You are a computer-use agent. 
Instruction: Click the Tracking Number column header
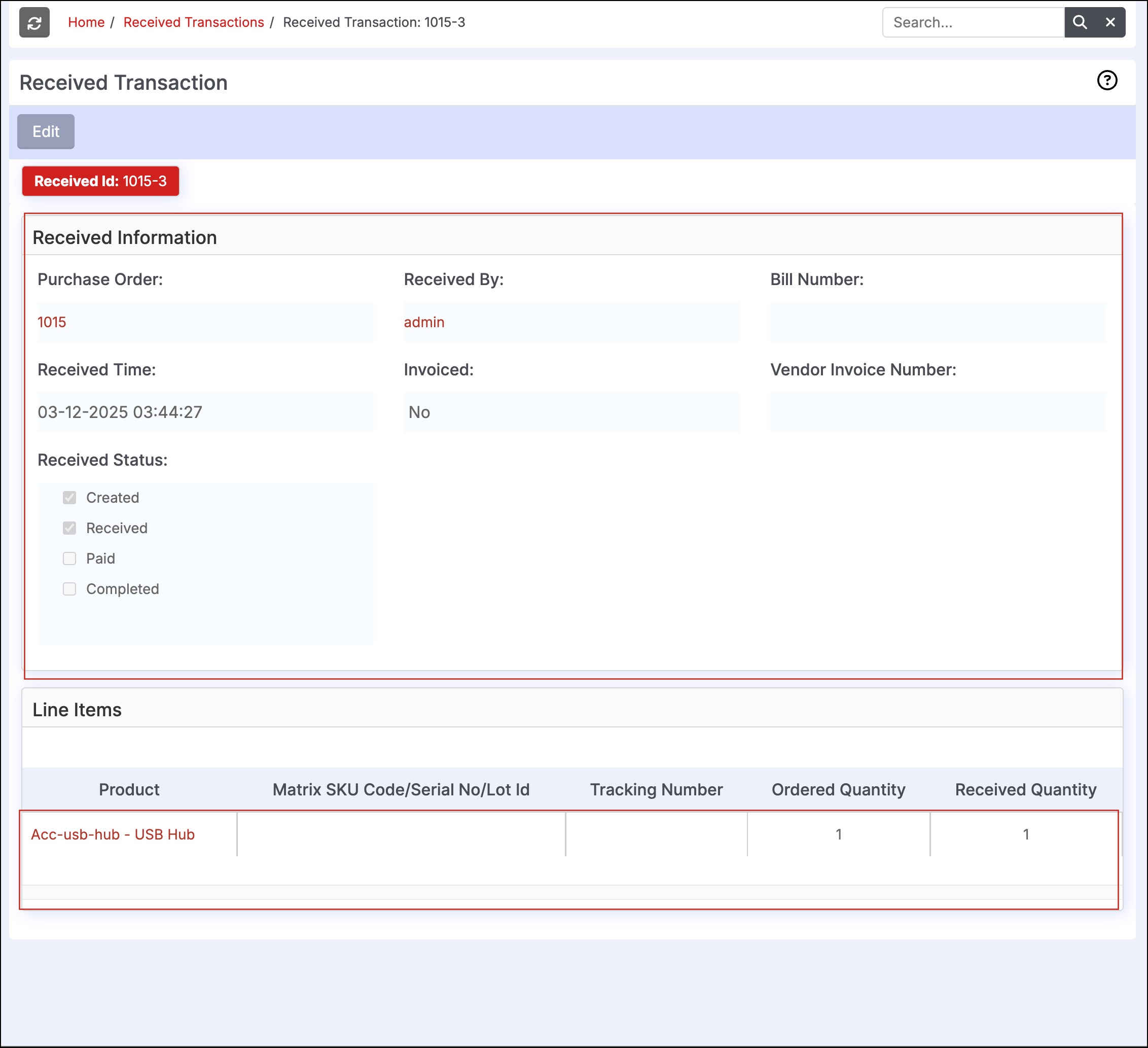[656, 789]
